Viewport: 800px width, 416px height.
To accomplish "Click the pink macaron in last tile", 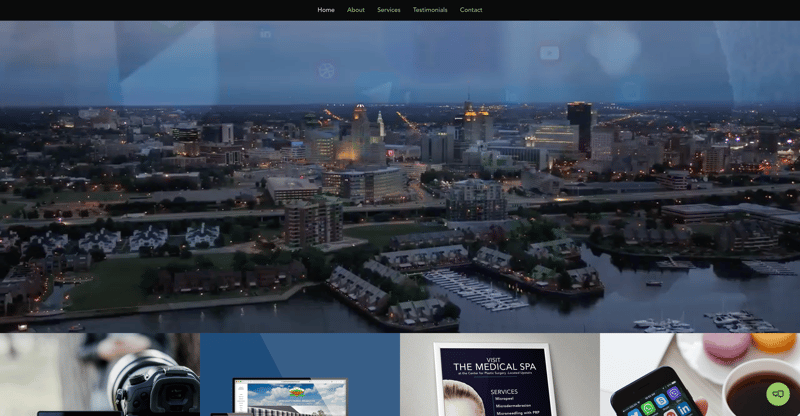I will pyautogui.click(x=725, y=346).
